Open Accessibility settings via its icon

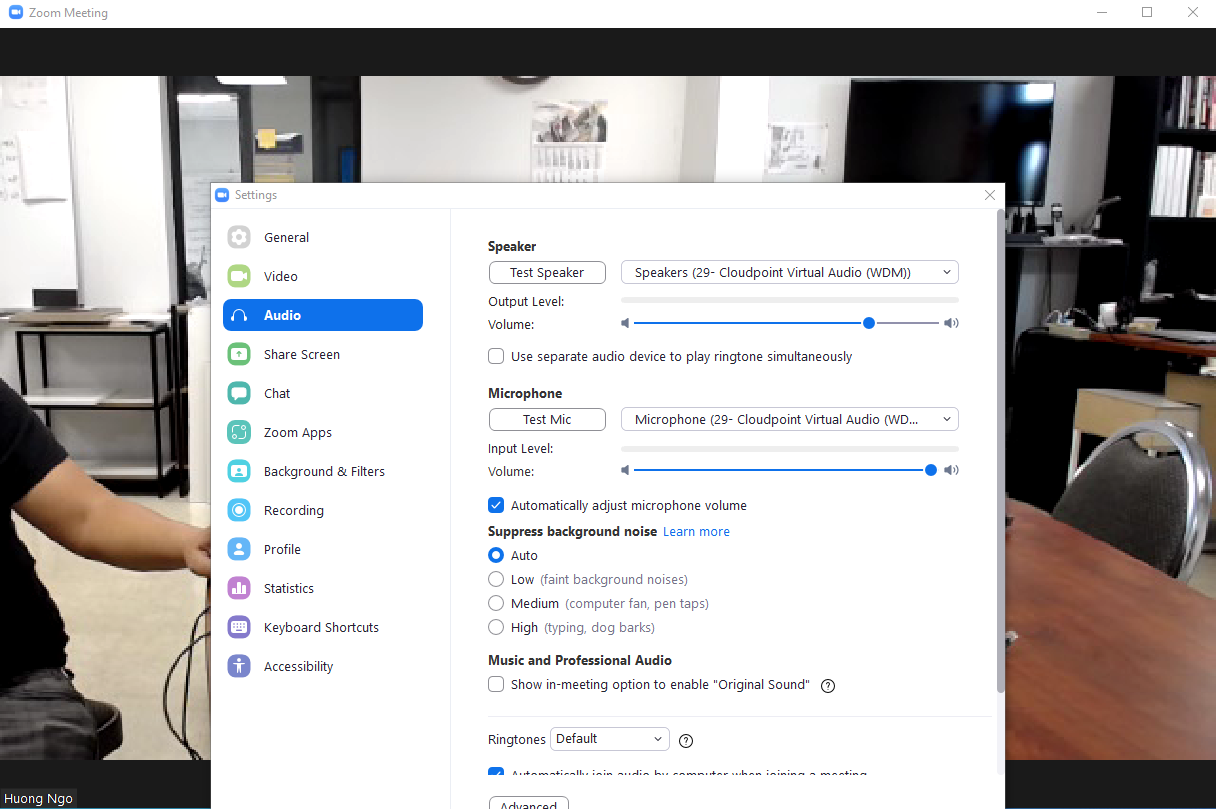coord(239,666)
